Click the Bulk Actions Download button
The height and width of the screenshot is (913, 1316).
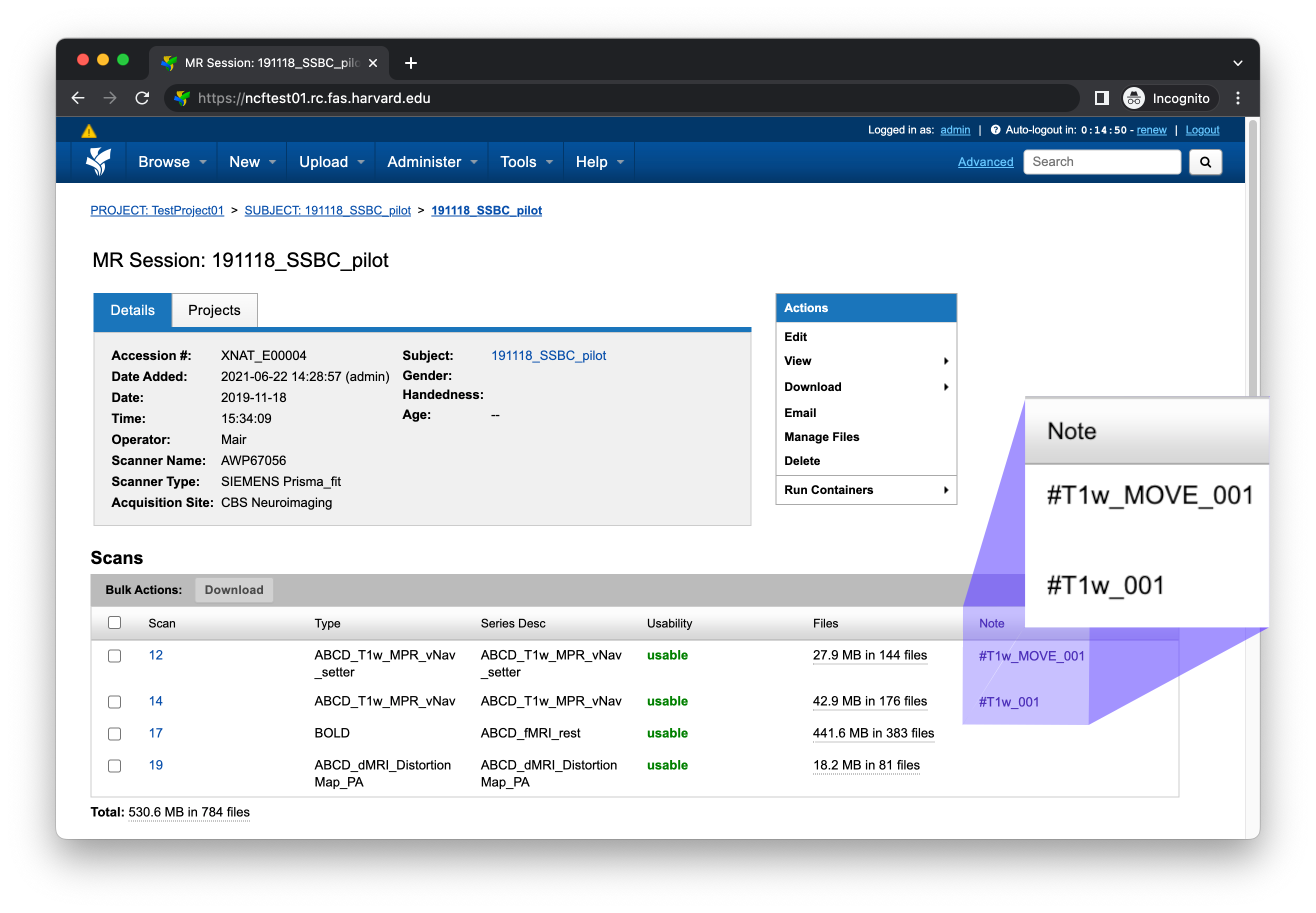point(234,590)
